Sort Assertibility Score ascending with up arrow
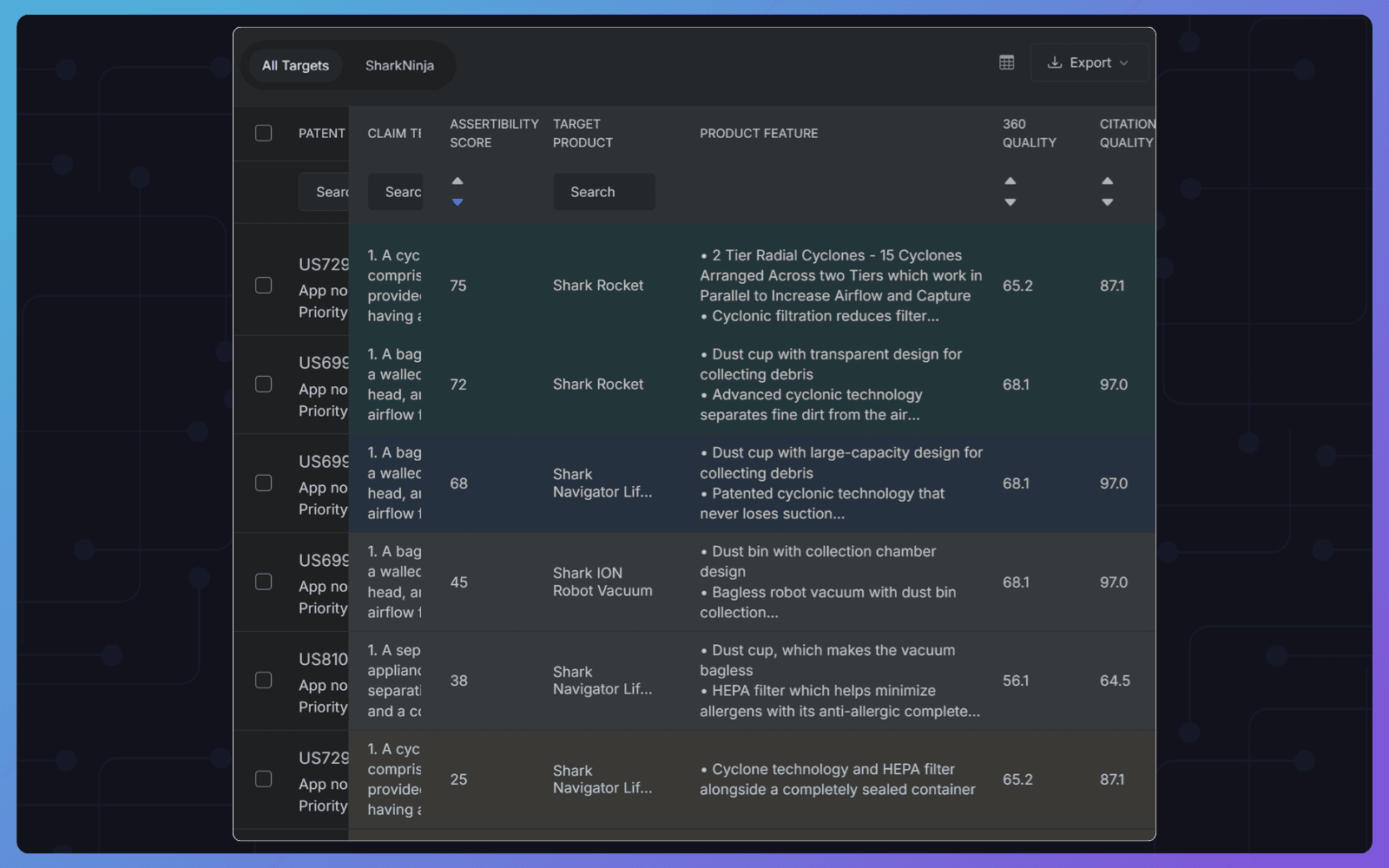This screenshot has height=868, width=1389. (x=458, y=181)
